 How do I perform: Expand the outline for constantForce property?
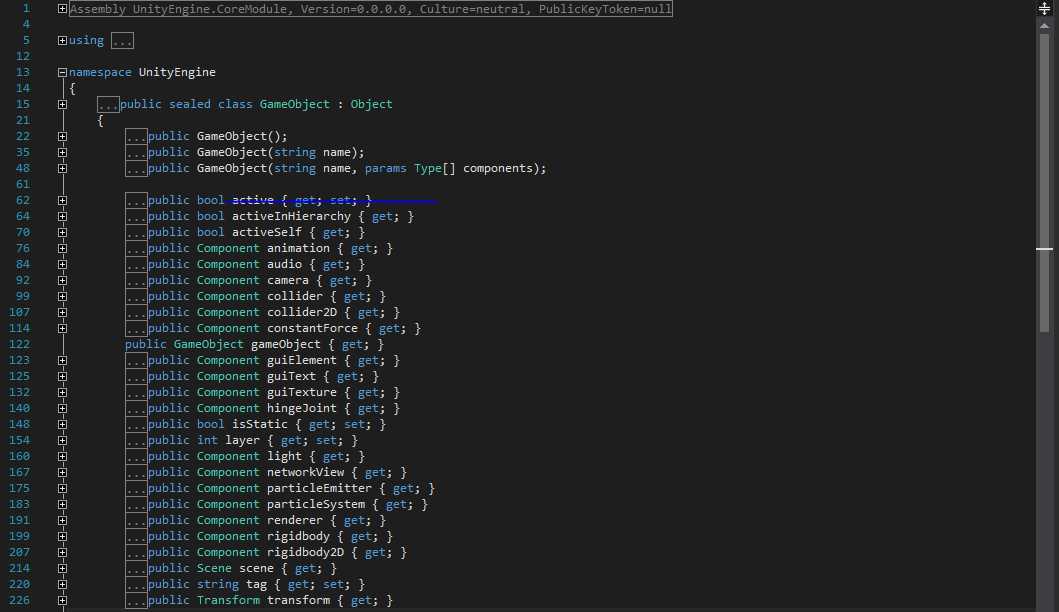tap(62, 328)
